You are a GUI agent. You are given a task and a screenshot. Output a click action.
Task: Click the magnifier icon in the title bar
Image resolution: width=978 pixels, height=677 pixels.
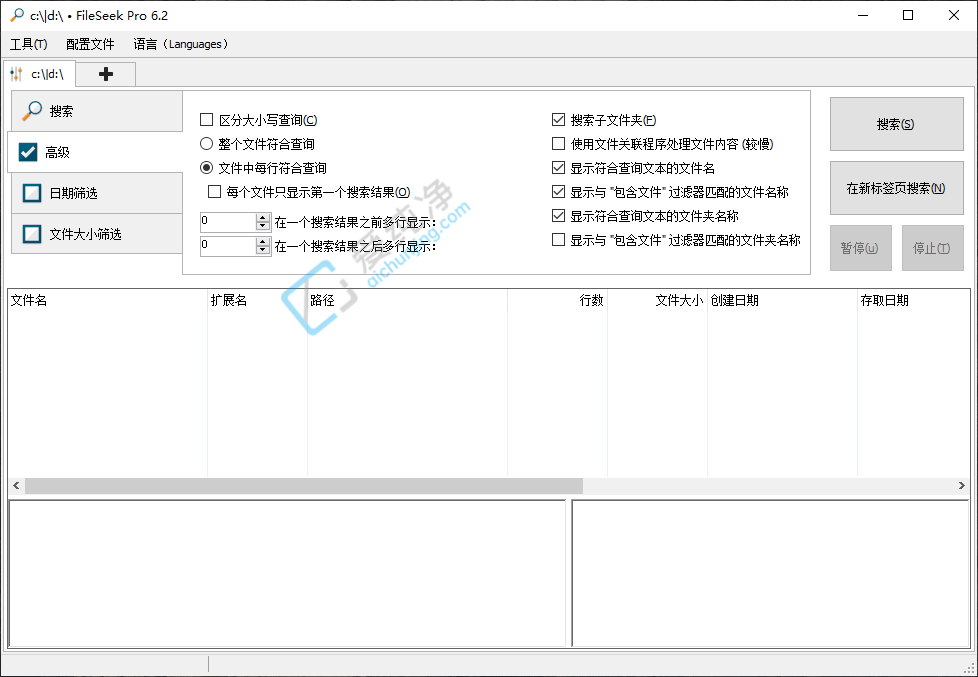(16, 15)
